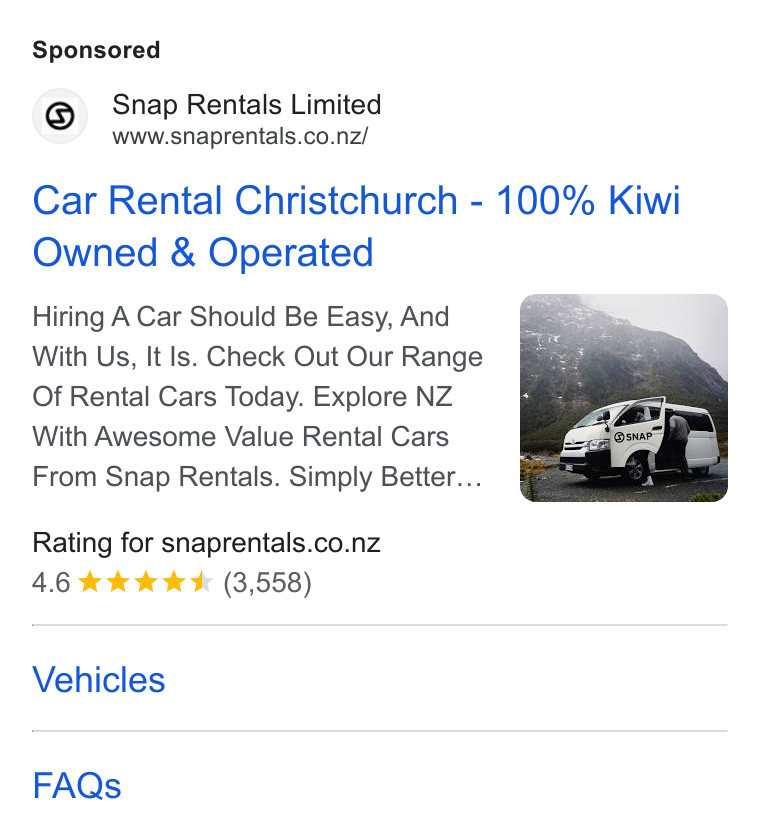The width and height of the screenshot is (760, 836).
Task: Click the first gold rating star
Action: point(90,582)
